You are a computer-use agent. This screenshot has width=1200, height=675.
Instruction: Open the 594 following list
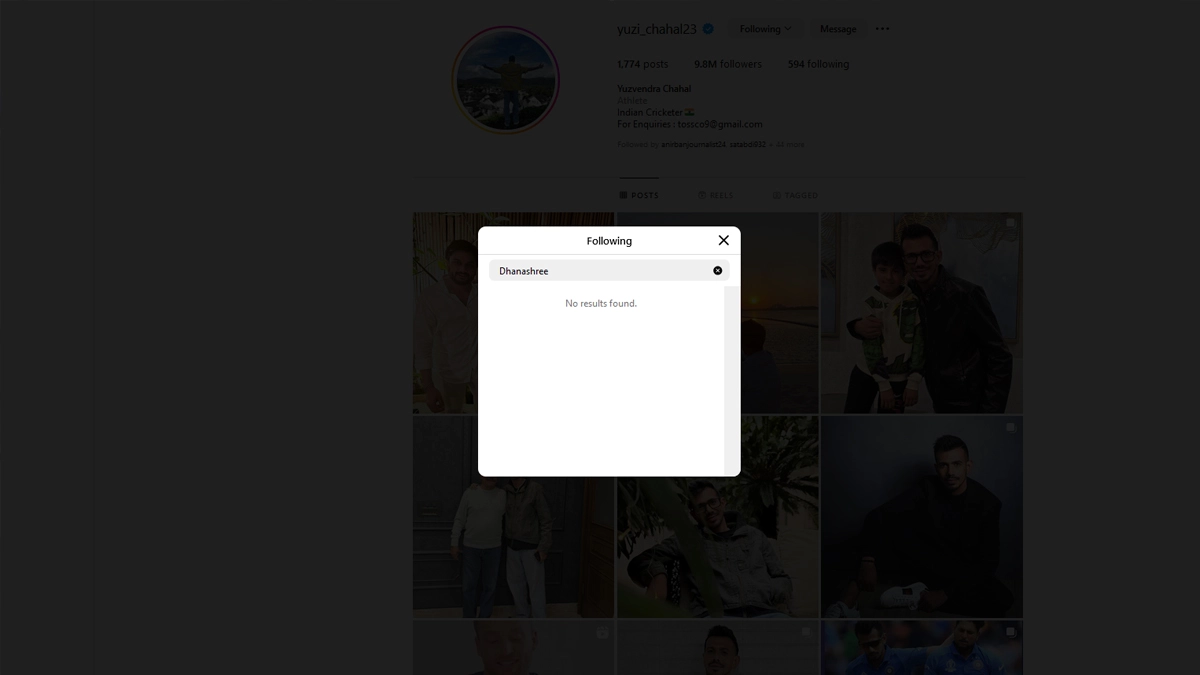coord(818,64)
